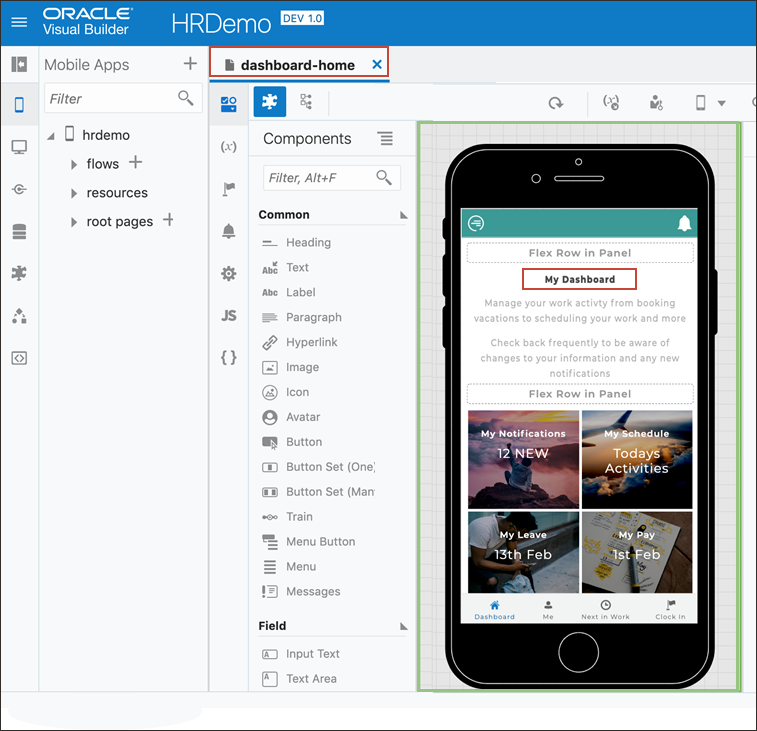Expand the flows tree node
The image size is (757, 731).
[74, 165]
